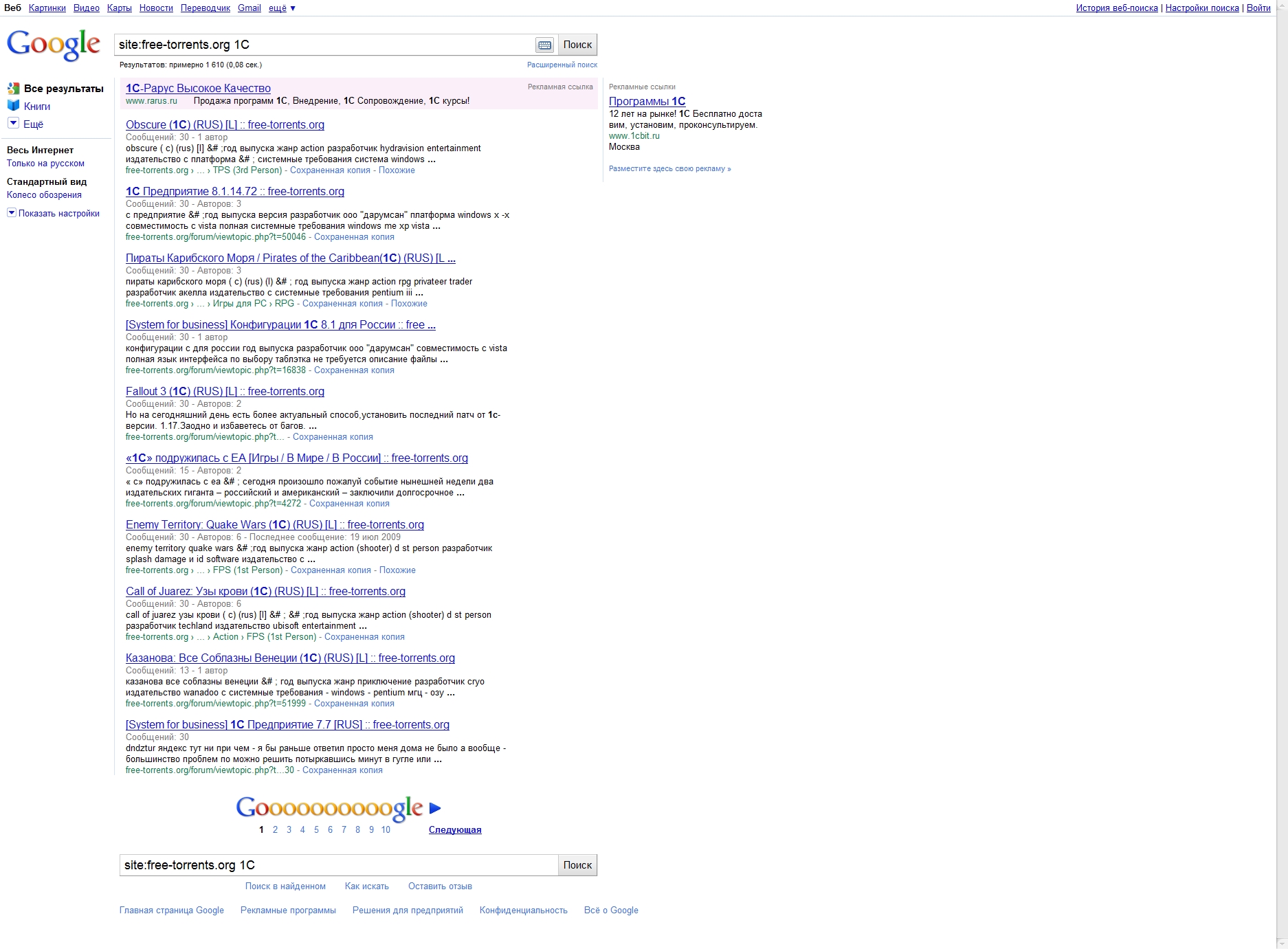Focus the bottom search input field
This screenshot has width=1288, height=949.
pos(339,865)
